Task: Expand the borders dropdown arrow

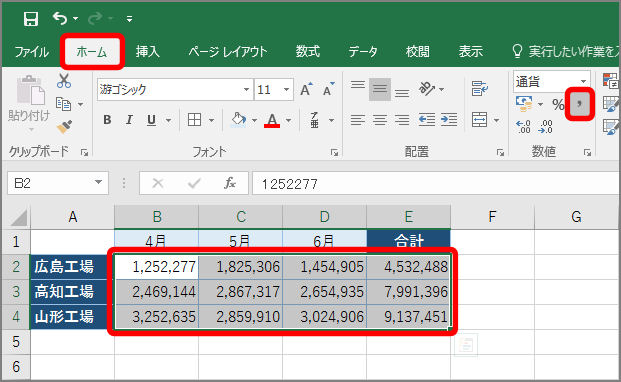Action: [211, 120]
